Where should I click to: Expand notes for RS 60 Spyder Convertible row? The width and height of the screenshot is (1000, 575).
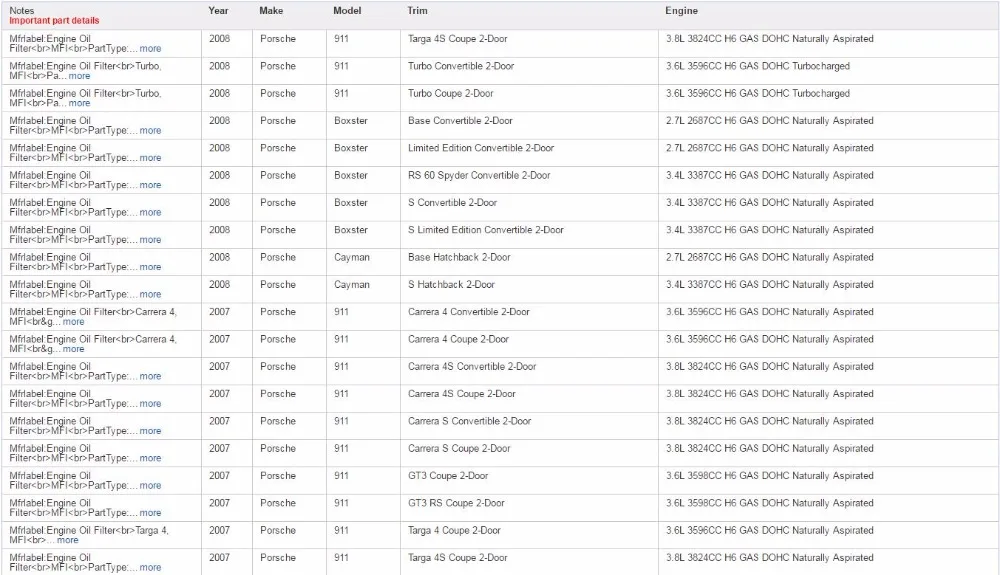(x=150, y=186)
